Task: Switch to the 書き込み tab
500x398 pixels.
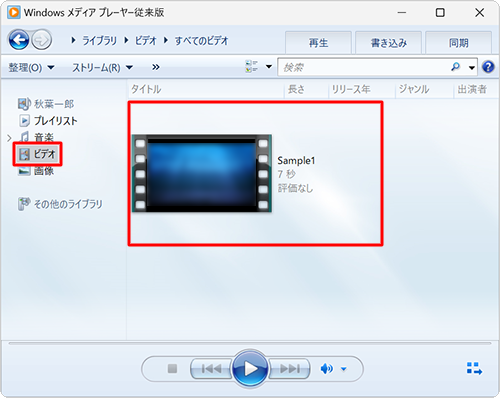Action: point(389,43)
